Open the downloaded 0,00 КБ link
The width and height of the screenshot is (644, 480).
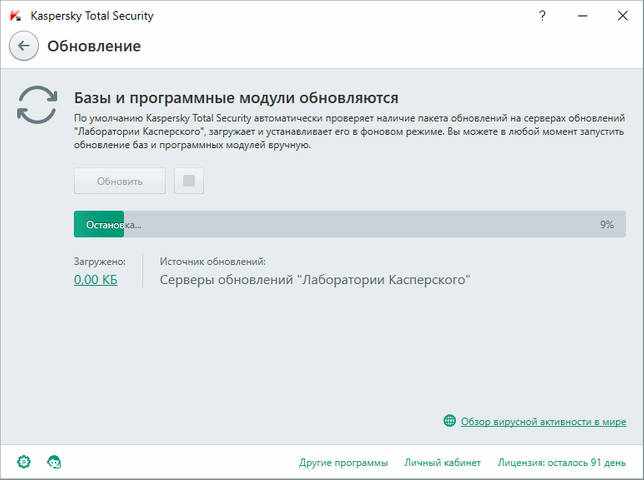point(96,280)
